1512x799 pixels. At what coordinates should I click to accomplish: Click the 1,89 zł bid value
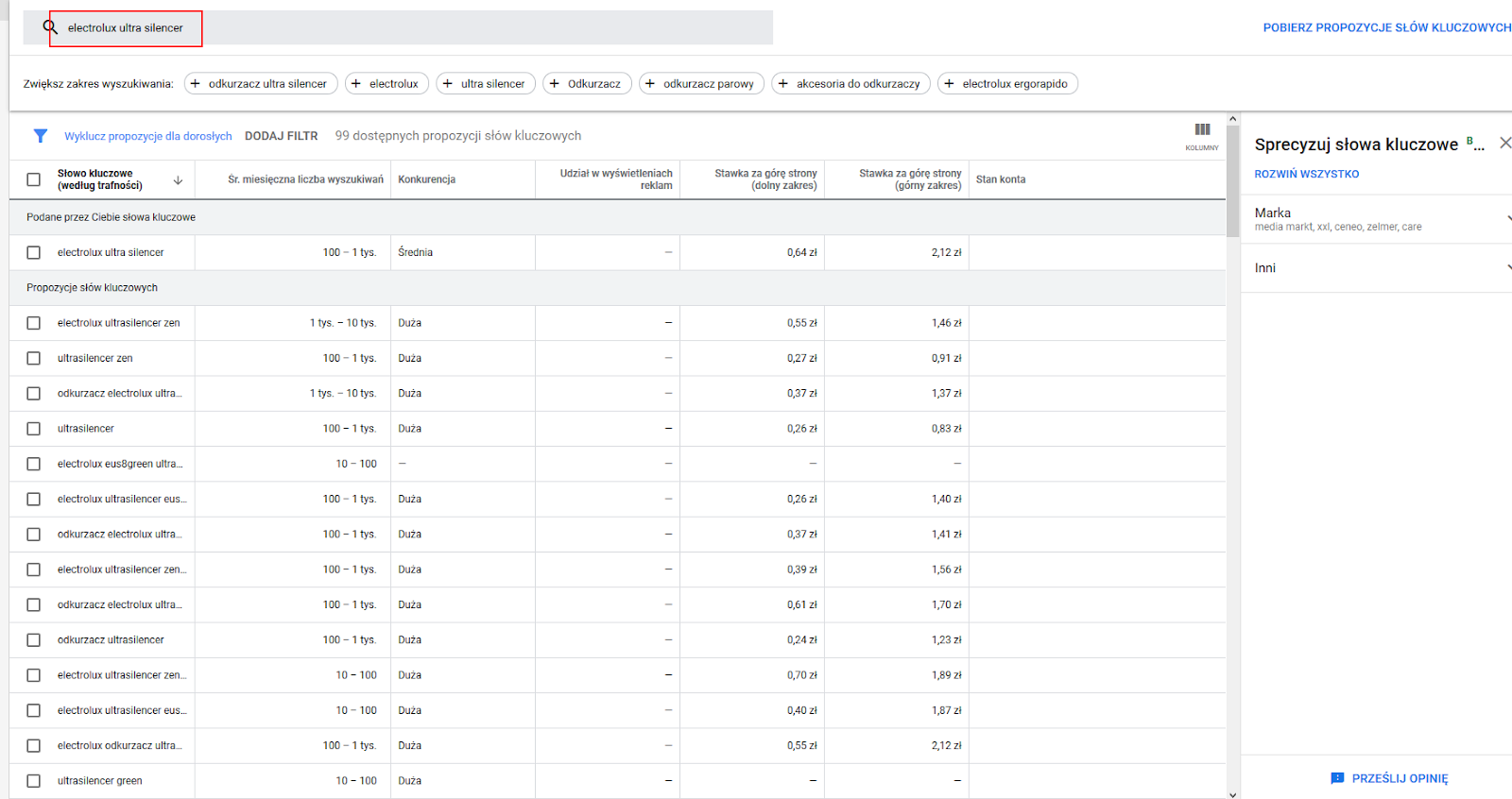(947, 675)
